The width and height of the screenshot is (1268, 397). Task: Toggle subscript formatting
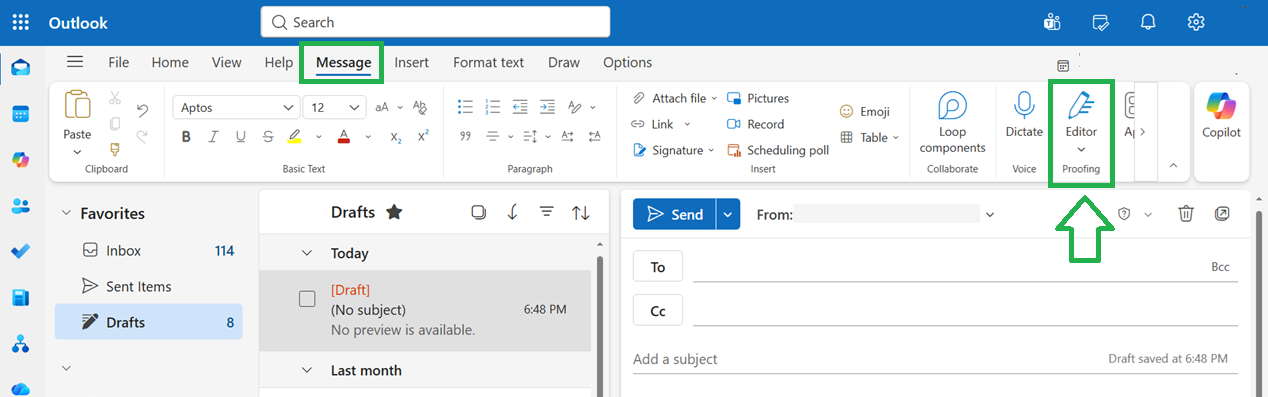point(396,137)
